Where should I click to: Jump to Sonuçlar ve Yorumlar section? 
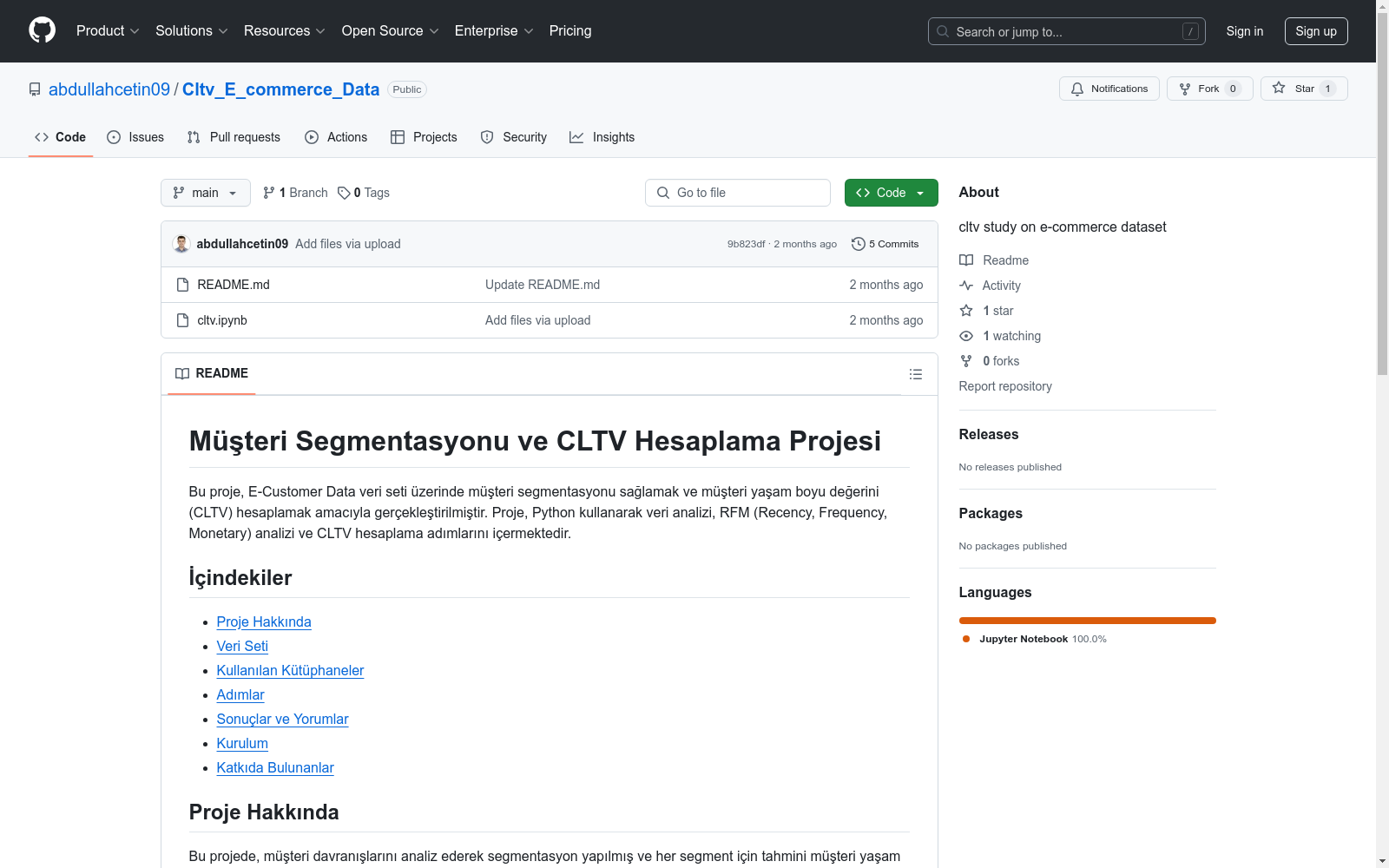pos(282,719)
